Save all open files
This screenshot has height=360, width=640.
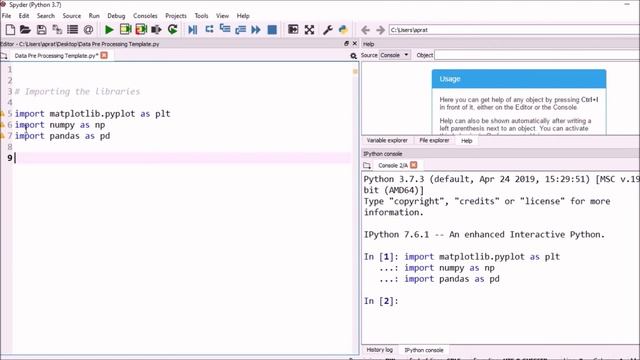(x=57, y=29)
